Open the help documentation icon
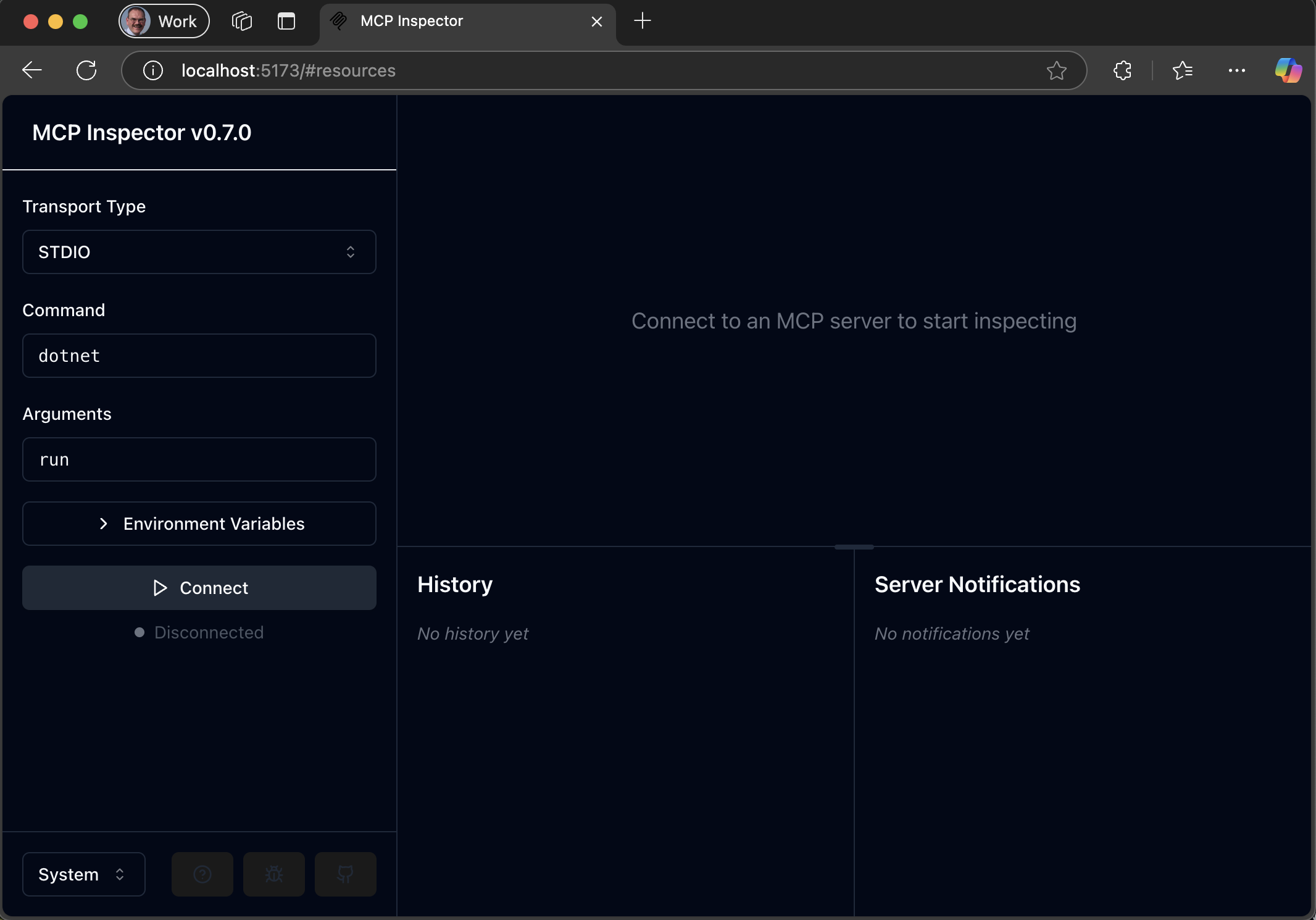1316x920 pixels. tap(202, 874)
